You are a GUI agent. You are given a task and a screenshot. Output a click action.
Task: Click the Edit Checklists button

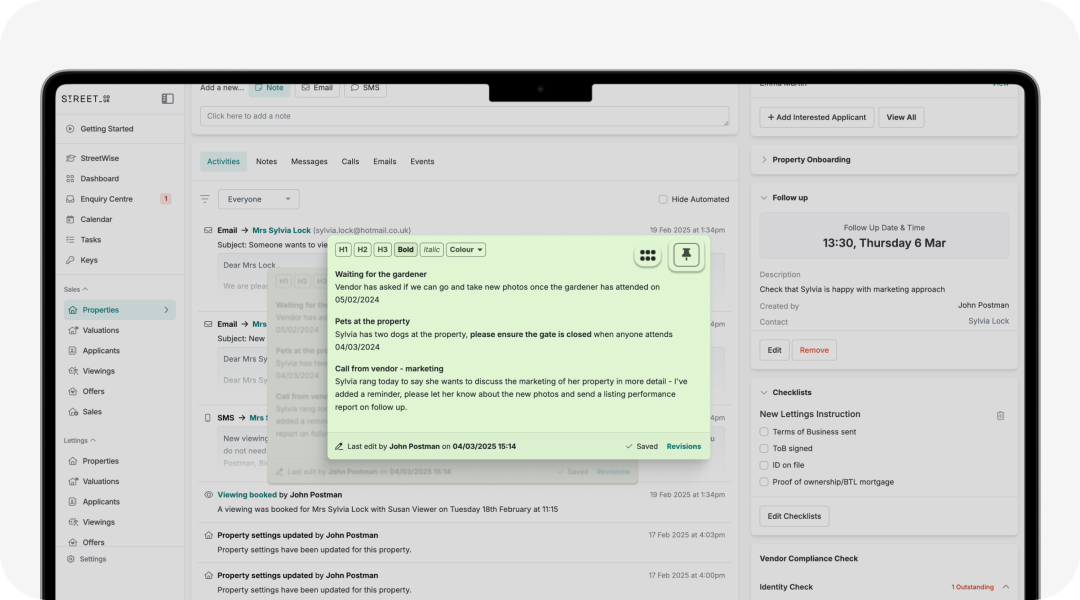point(794,516)
